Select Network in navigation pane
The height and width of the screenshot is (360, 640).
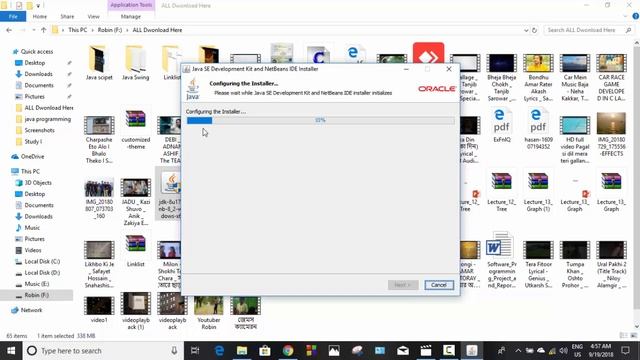pyautogui.click(x=31, y=310)
